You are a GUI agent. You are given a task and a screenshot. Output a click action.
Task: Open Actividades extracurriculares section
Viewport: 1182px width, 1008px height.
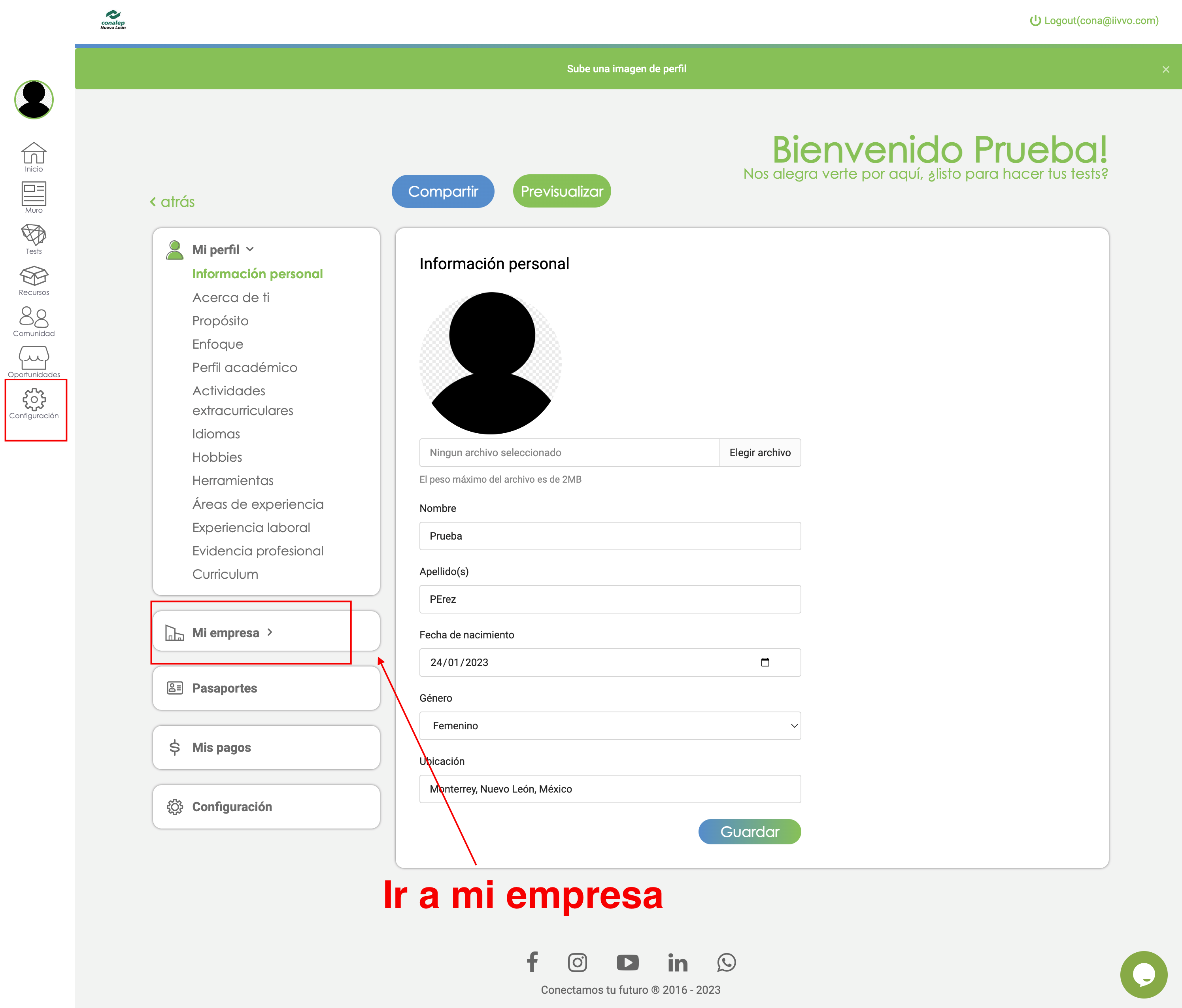[242, 400]
